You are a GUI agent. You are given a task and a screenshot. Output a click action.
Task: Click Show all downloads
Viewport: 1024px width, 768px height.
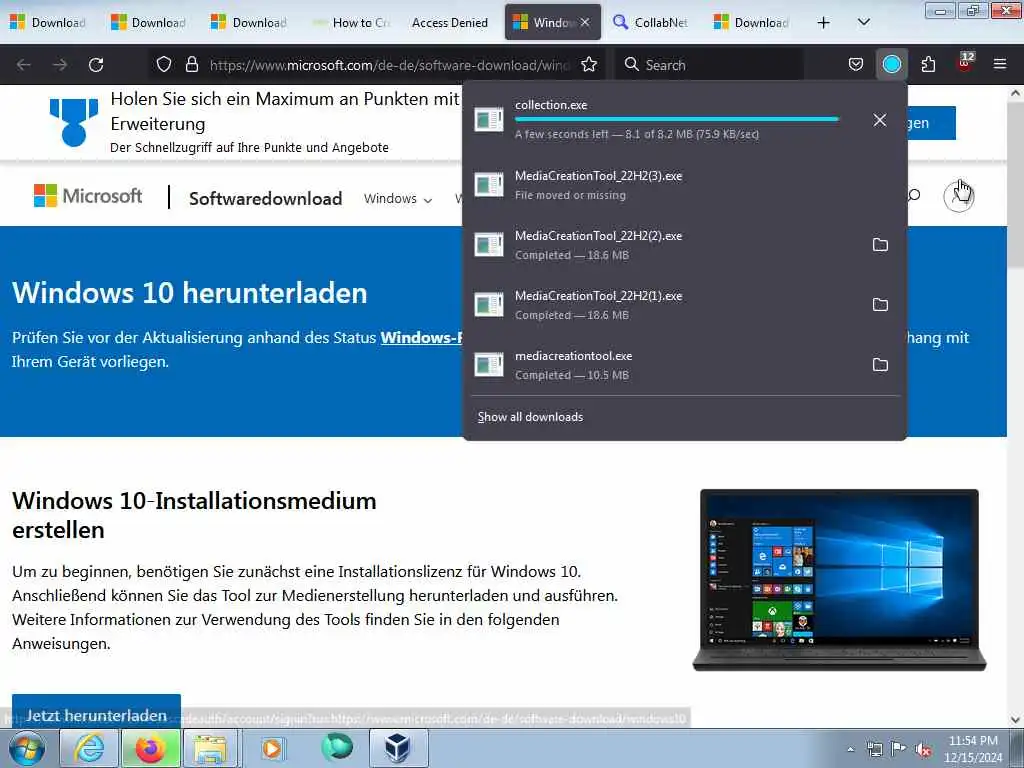(x=530, y=417)
